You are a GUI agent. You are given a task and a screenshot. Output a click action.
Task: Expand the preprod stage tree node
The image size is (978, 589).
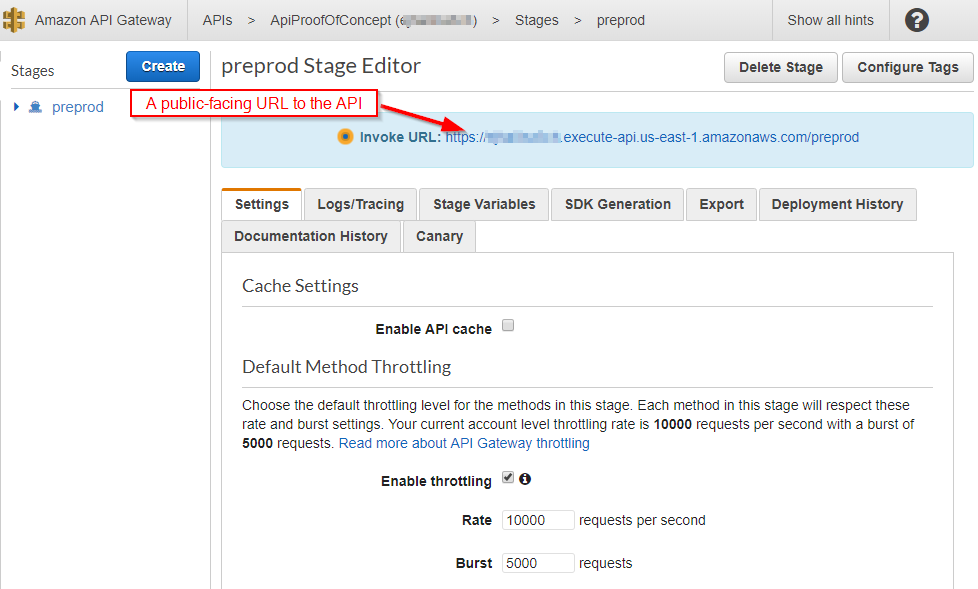coord(16,106)
